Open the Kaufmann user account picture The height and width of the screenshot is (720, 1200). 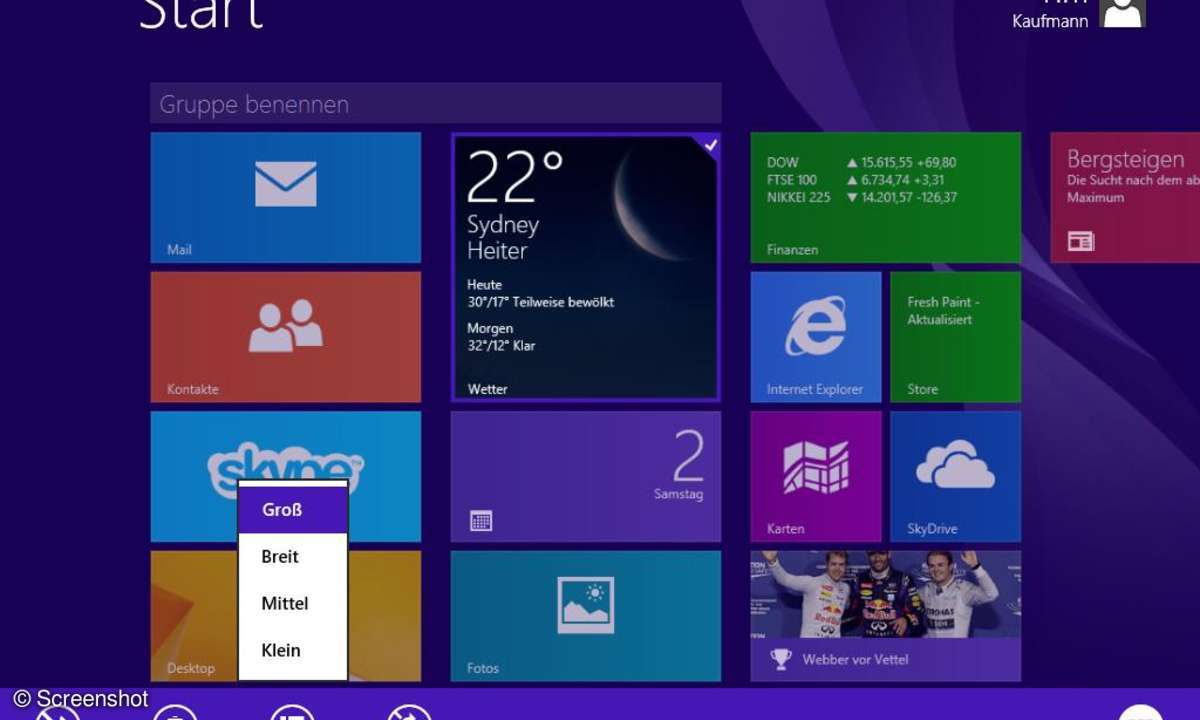tap(1121, 12)
